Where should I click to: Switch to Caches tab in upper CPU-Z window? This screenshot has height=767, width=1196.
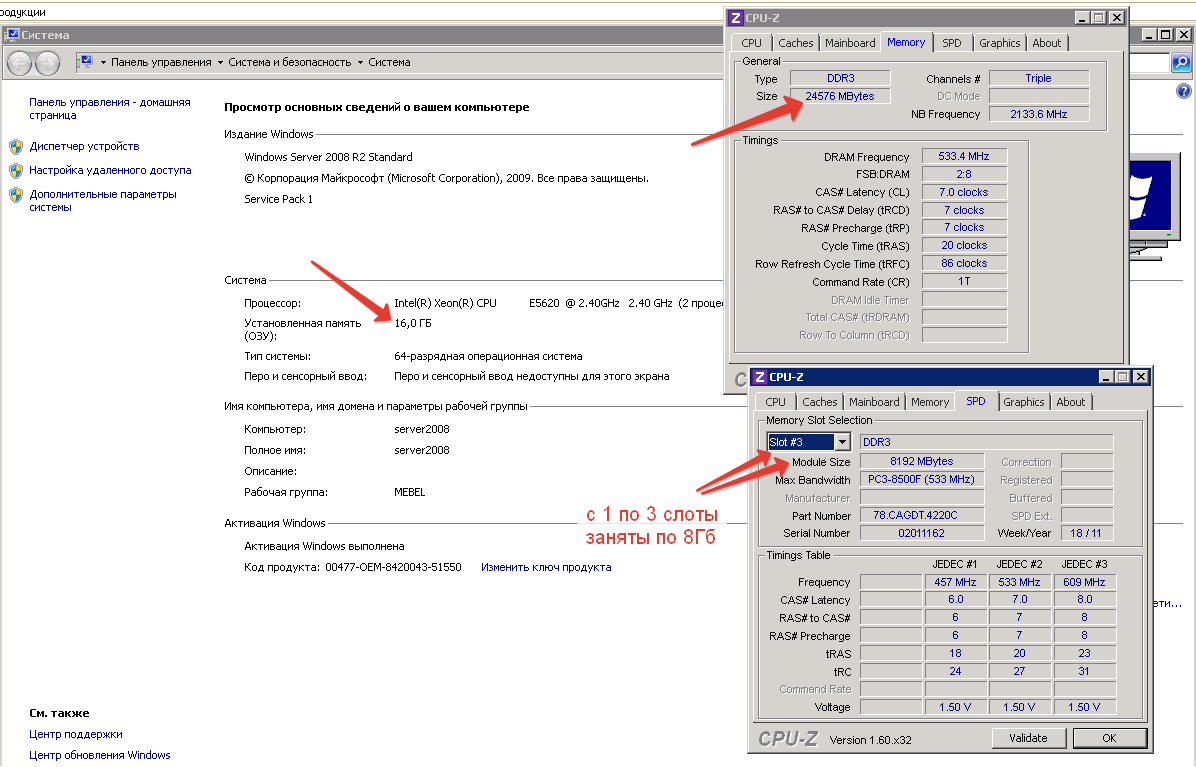796,43
